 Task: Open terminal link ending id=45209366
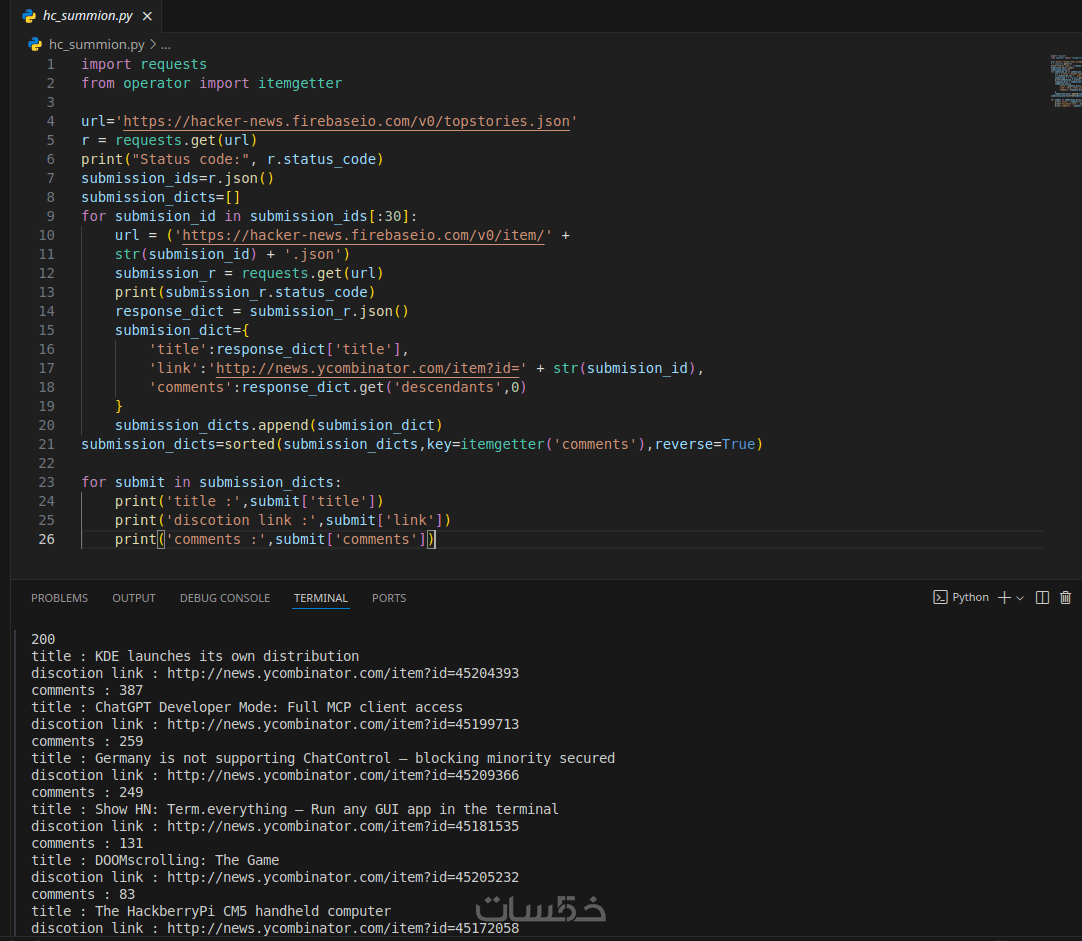[343, 775]
